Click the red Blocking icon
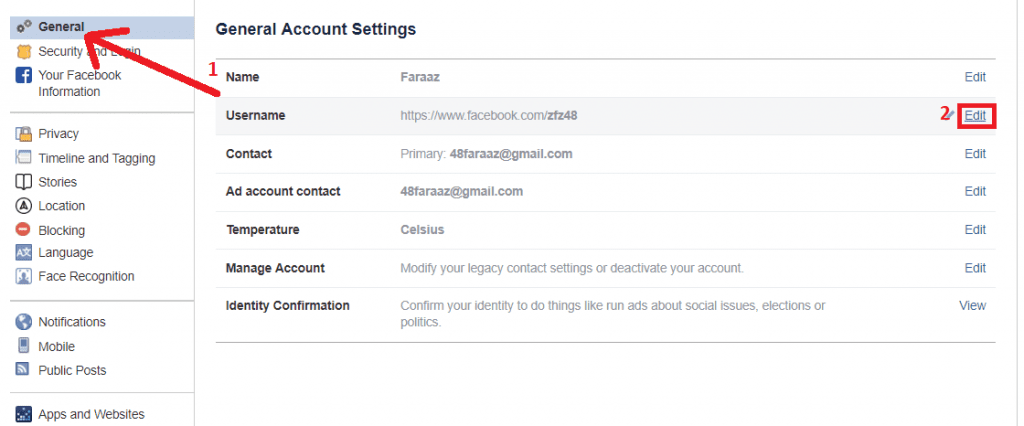This screenshot has width=1024, height=426. pos(24,230)
